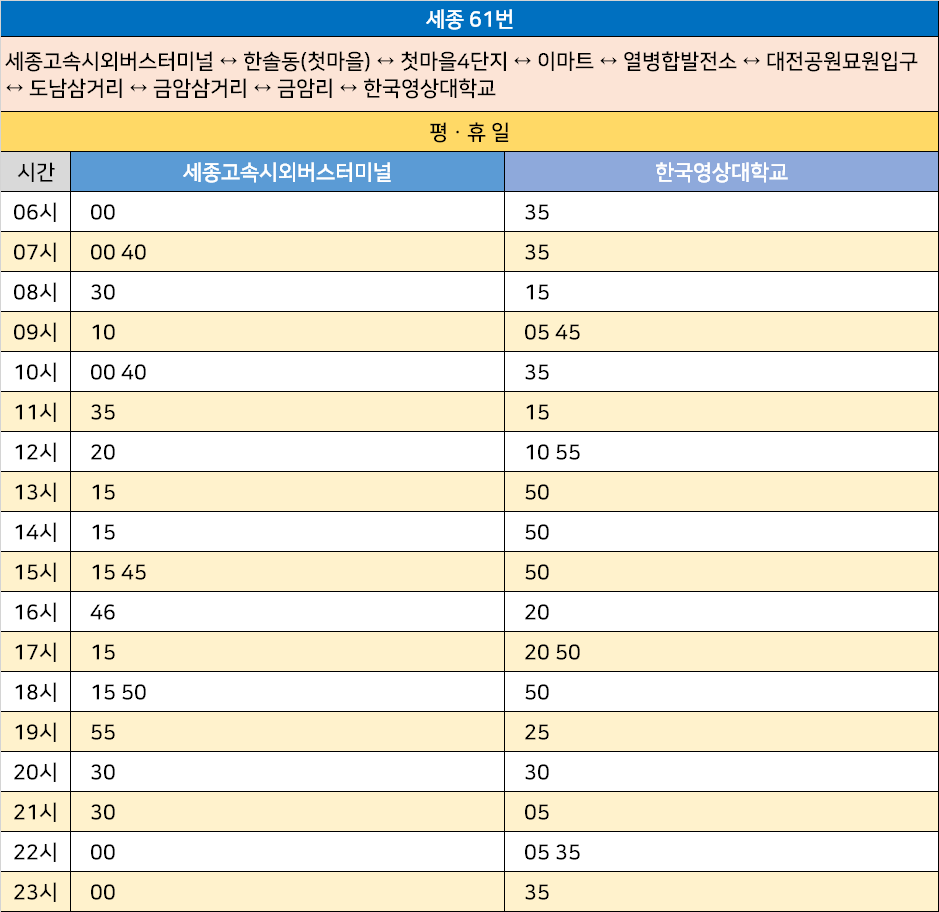Click terminal departure 15 50 in 18시 row
Viewport: 939px width, 912px height.
(118, 692)
